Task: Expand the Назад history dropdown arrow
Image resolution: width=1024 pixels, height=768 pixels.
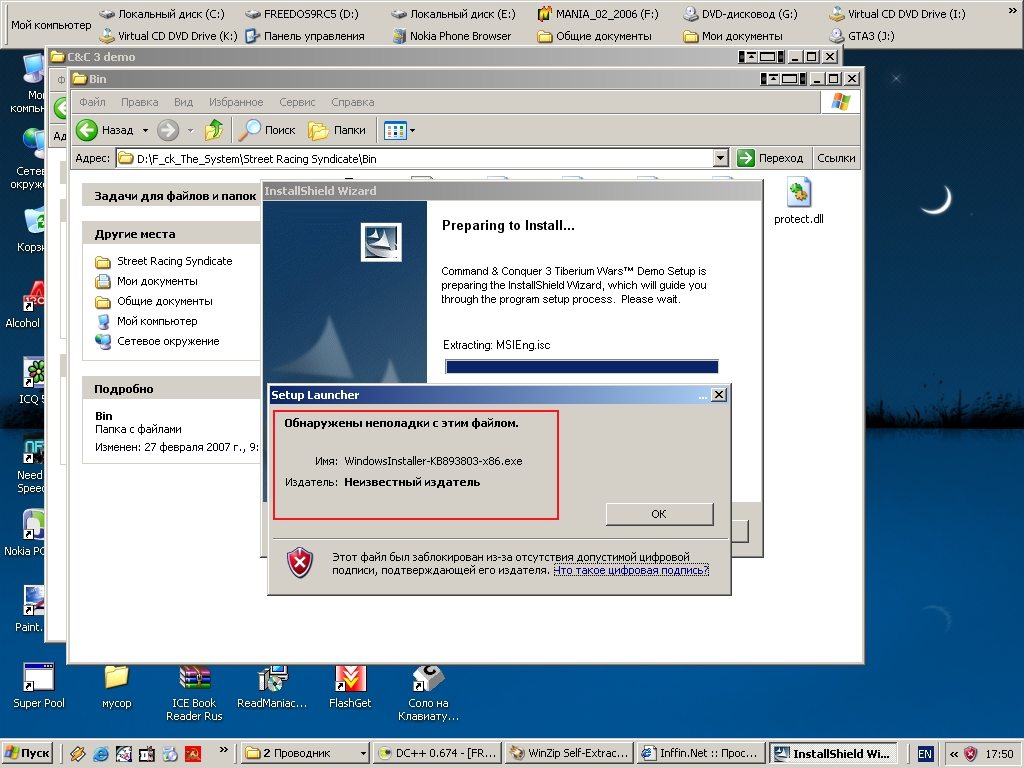Action: [145, 130]
